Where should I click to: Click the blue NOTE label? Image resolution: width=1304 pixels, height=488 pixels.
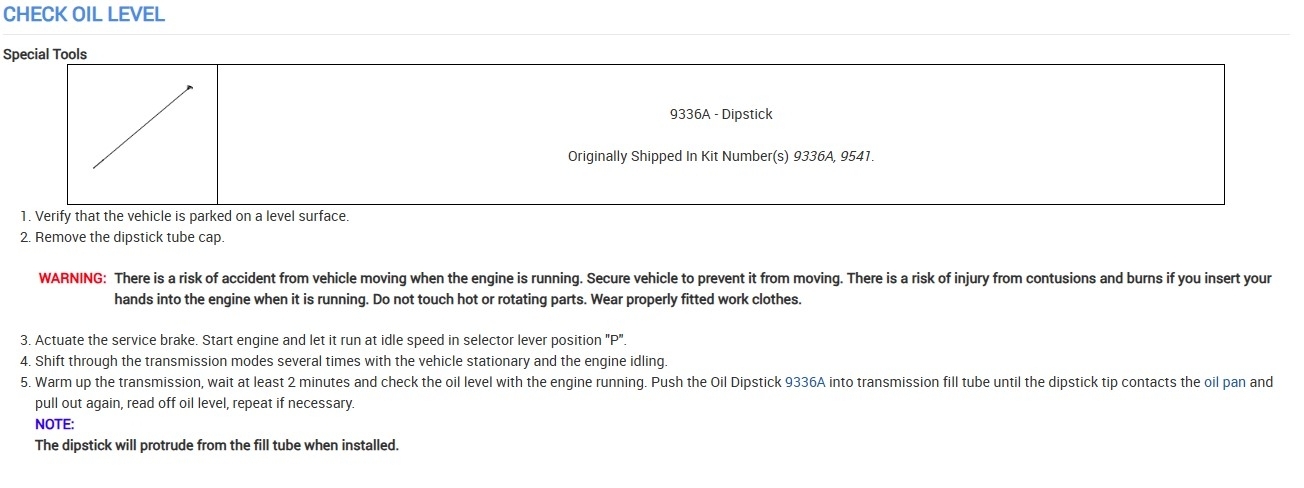click(54, 424)
